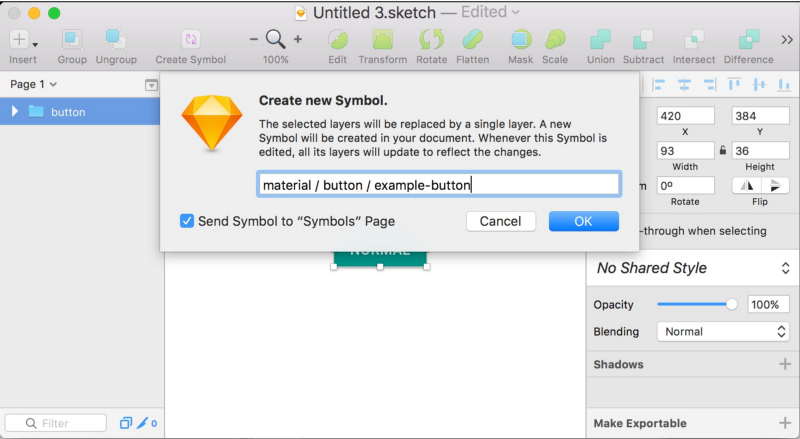Select the Transform tool icon

(x=382, y=40)
